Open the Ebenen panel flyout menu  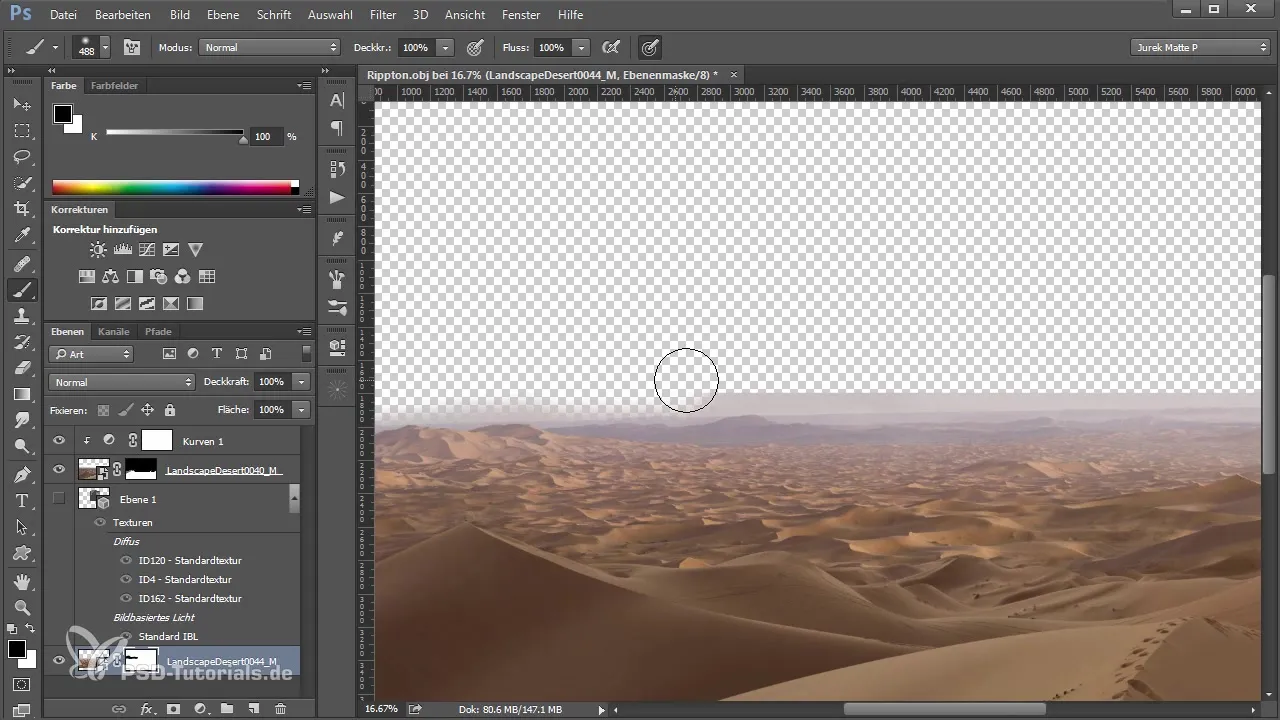[x=304, y=331]
